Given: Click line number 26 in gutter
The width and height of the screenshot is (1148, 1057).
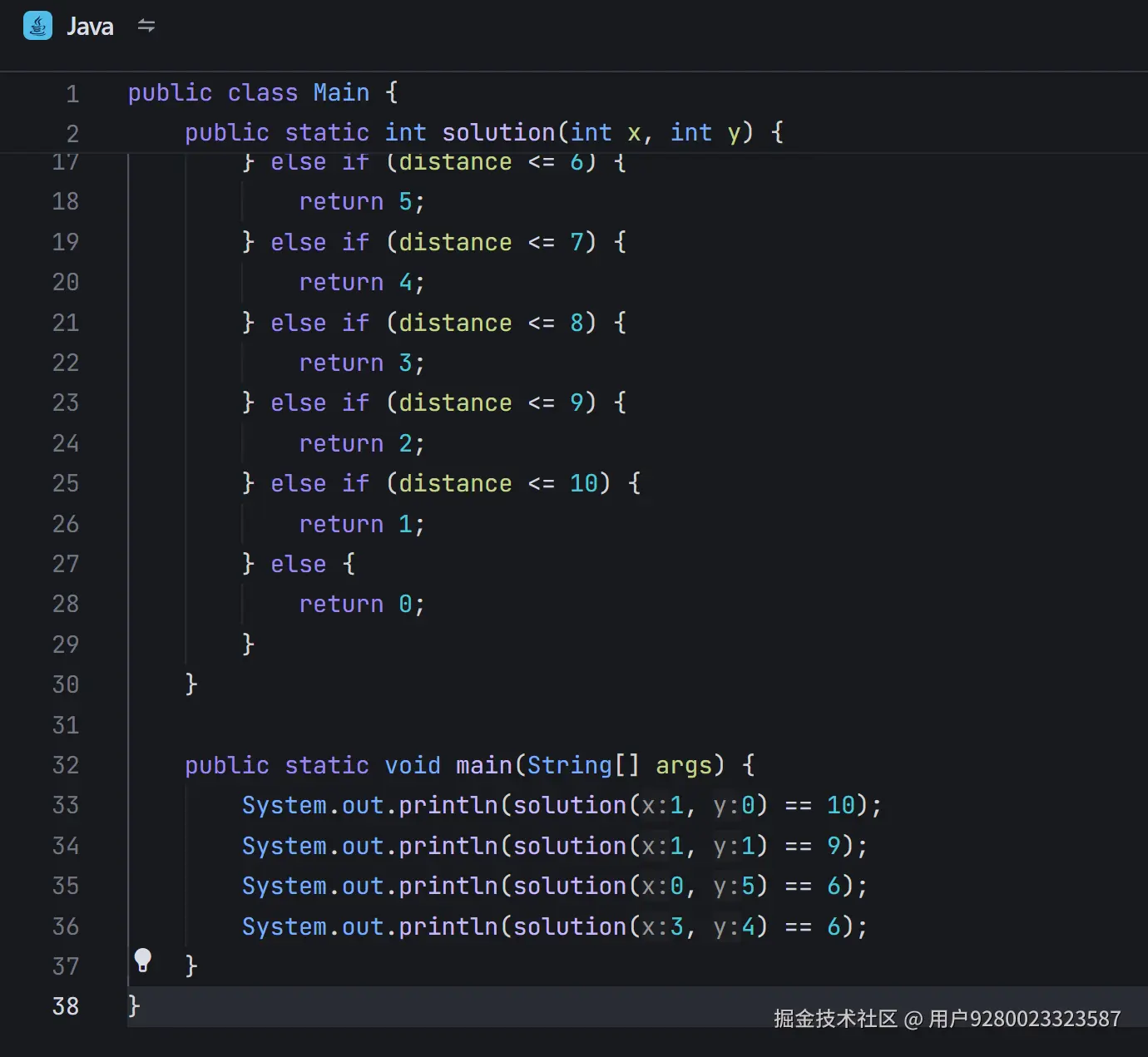Looking at the screenshot, I should point(66,524).
